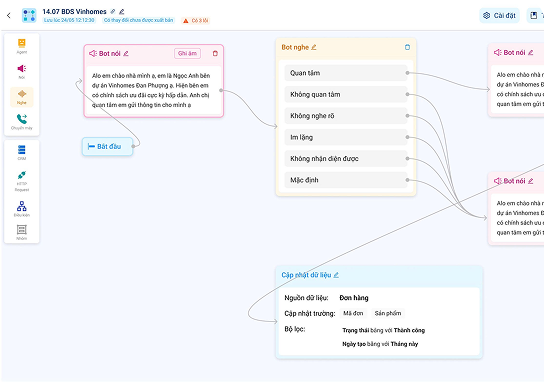The width and height of the screenshot is (544, 385).
Task: Select the Mặc định intent row
Action: pos(346,180)
